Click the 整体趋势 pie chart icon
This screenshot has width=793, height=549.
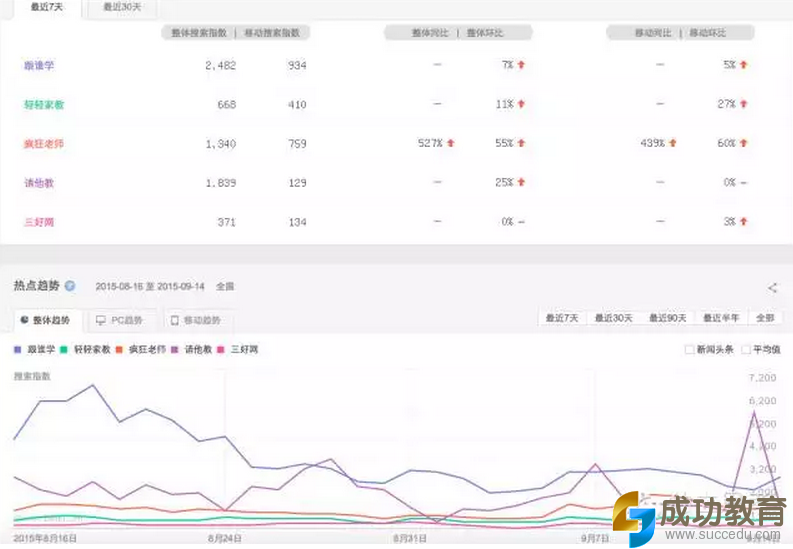[24, 321]
